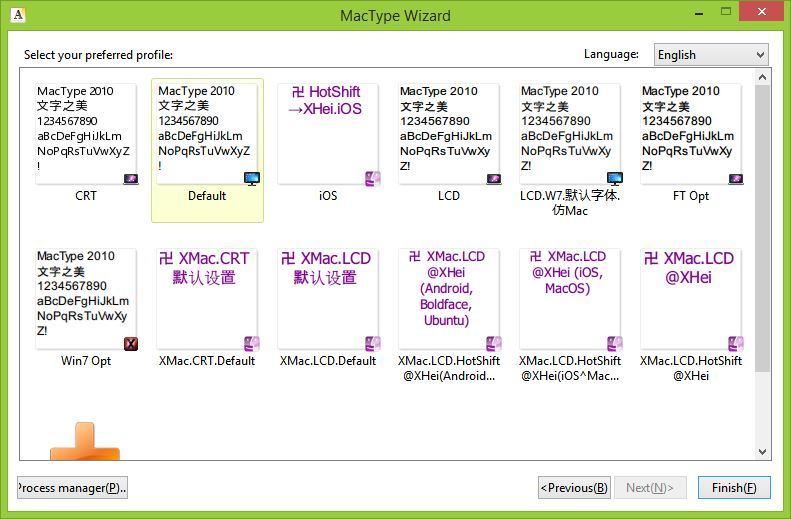Click the XMac.LCD.Default label
Screen dimensions: 791x519
(328, 361)
